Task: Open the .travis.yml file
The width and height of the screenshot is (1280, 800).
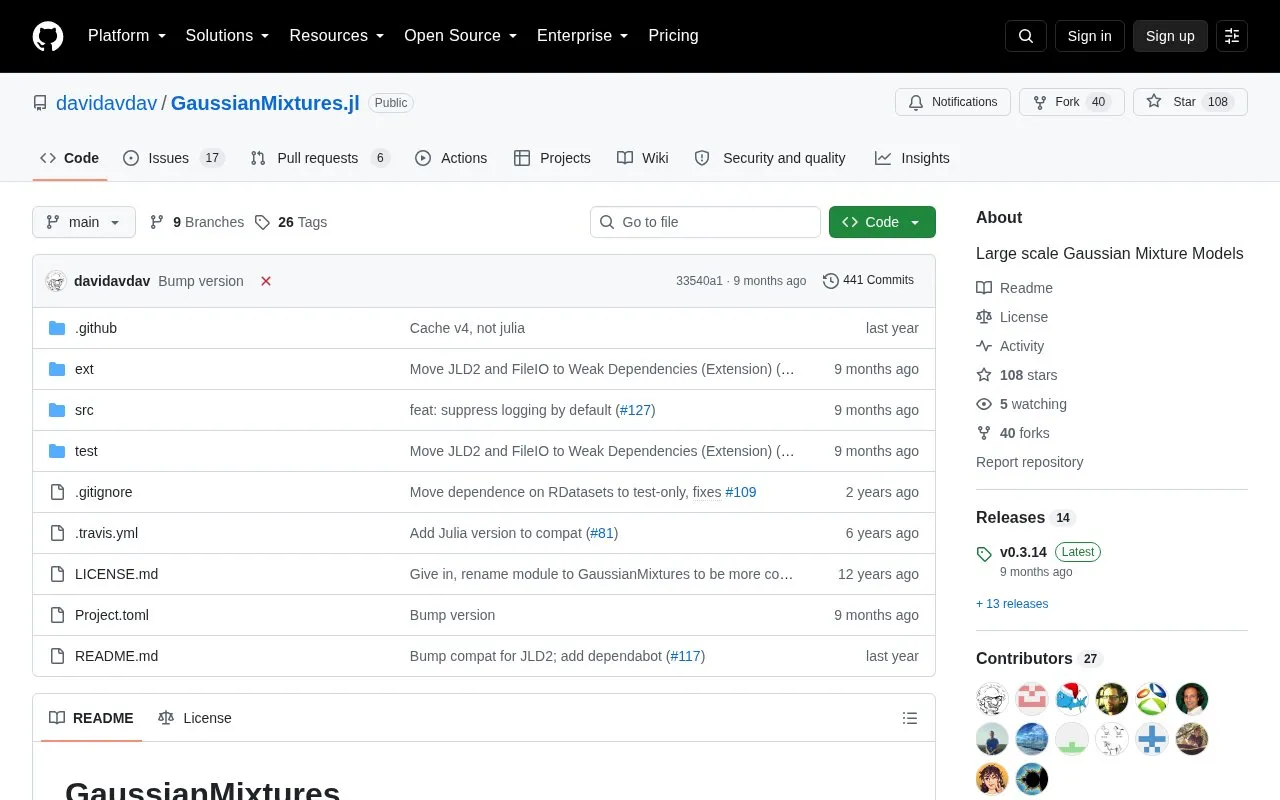Action: (x=106, y=533)
